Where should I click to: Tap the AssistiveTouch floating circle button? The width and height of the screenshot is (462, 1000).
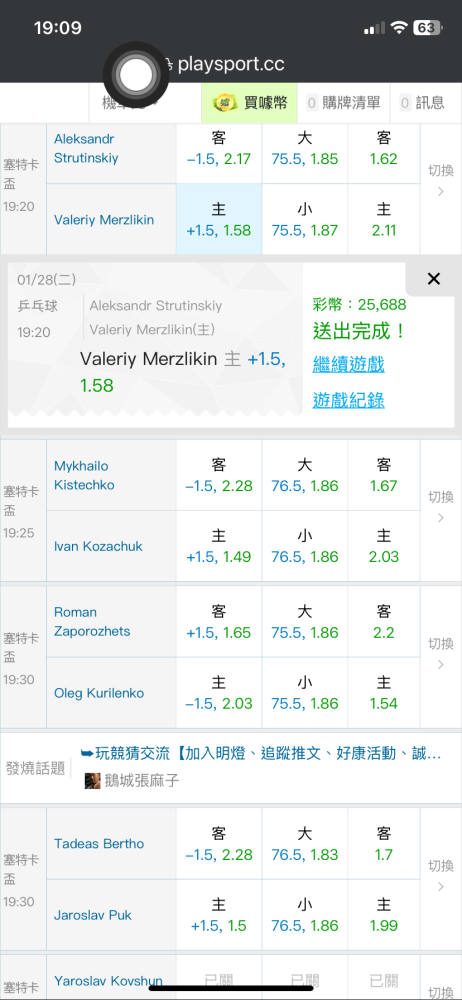(x=136, y=75)
